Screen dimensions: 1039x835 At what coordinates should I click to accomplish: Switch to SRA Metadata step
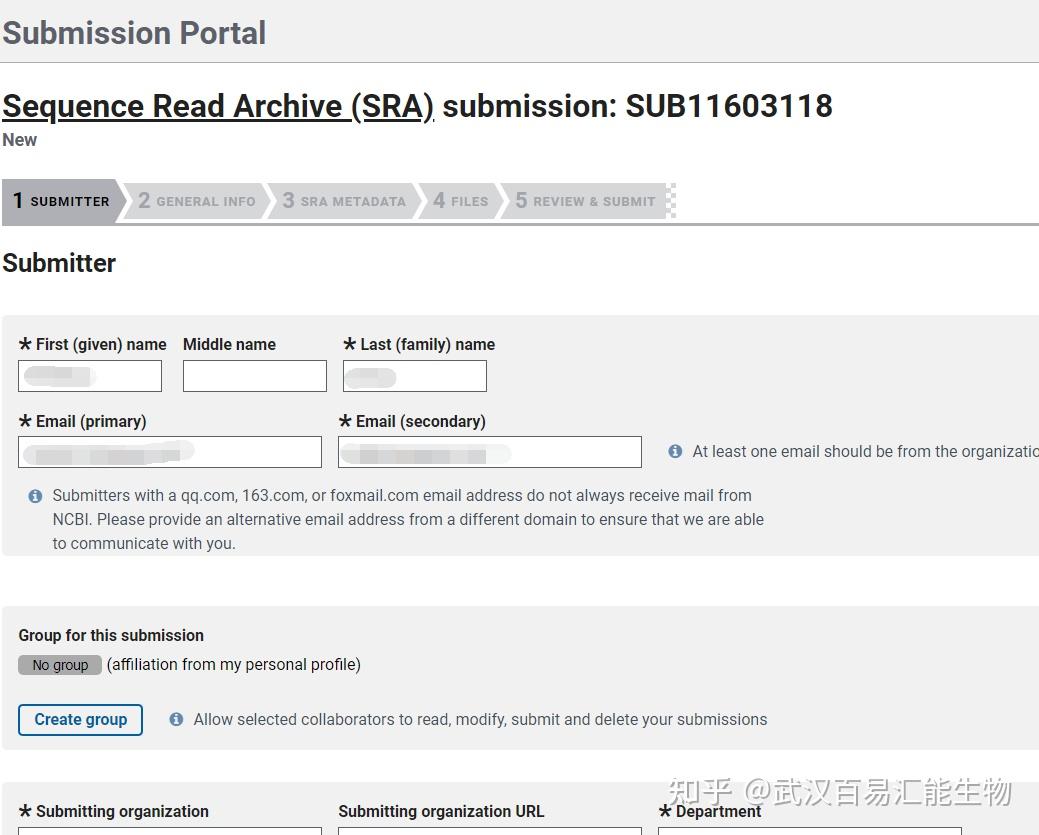344,201
